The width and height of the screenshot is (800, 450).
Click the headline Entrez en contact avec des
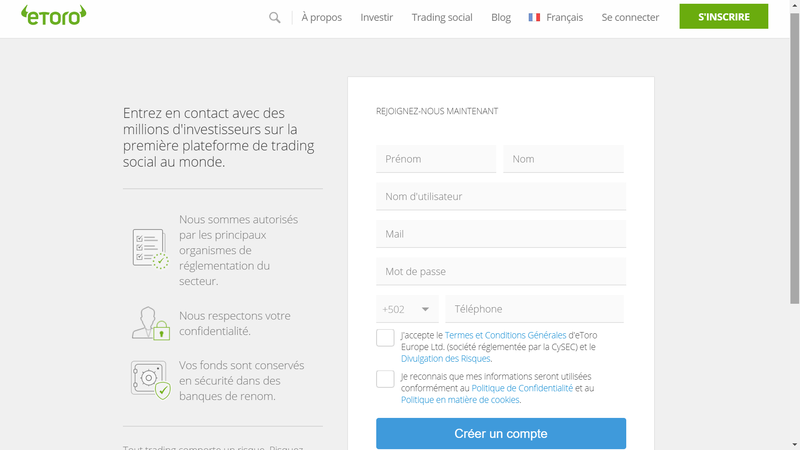[x=204, y=113]
